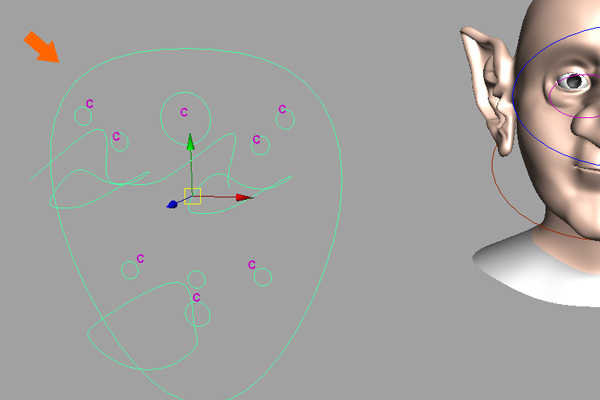Click the yellow center square of the manipulator

point(192,196)
